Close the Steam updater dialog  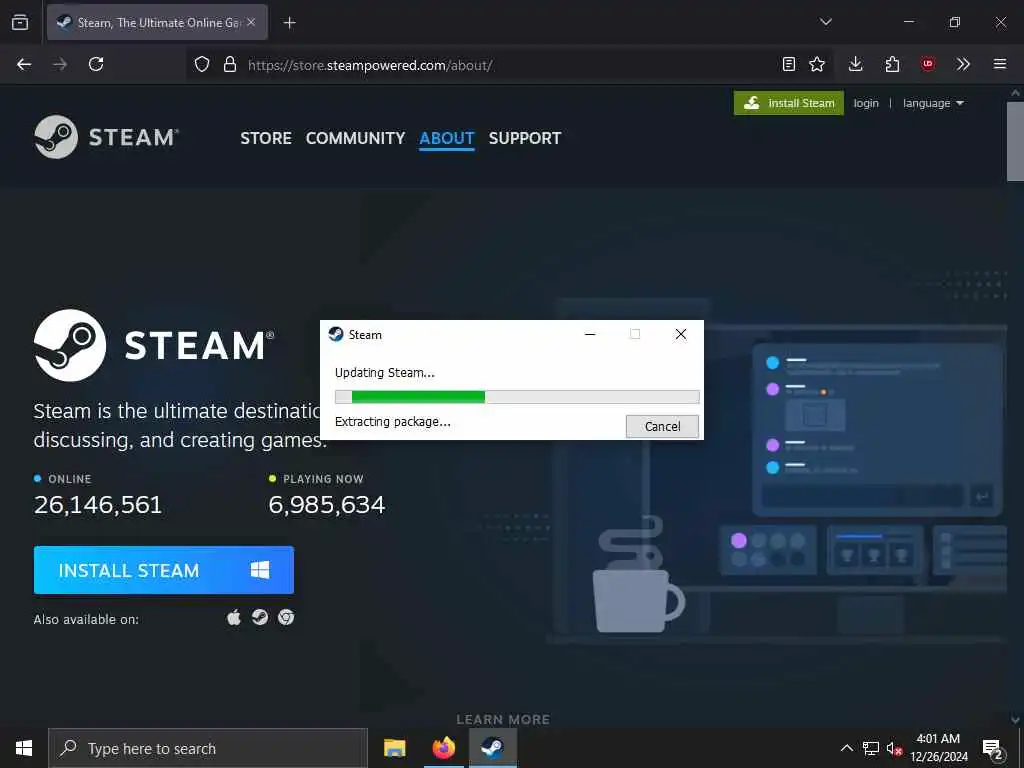(680, 334)
